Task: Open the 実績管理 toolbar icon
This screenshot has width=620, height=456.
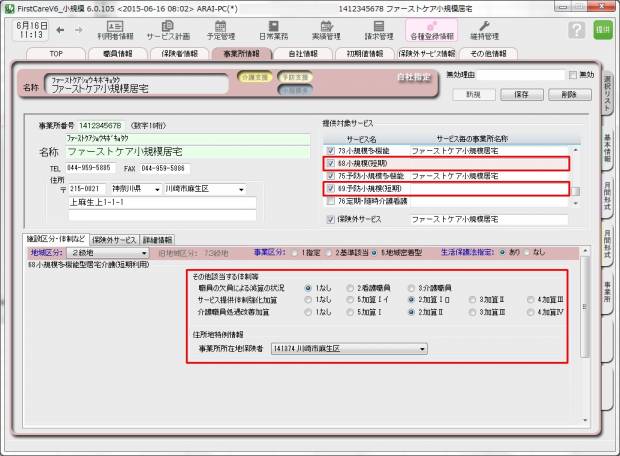Action: (x=325, y=29)
